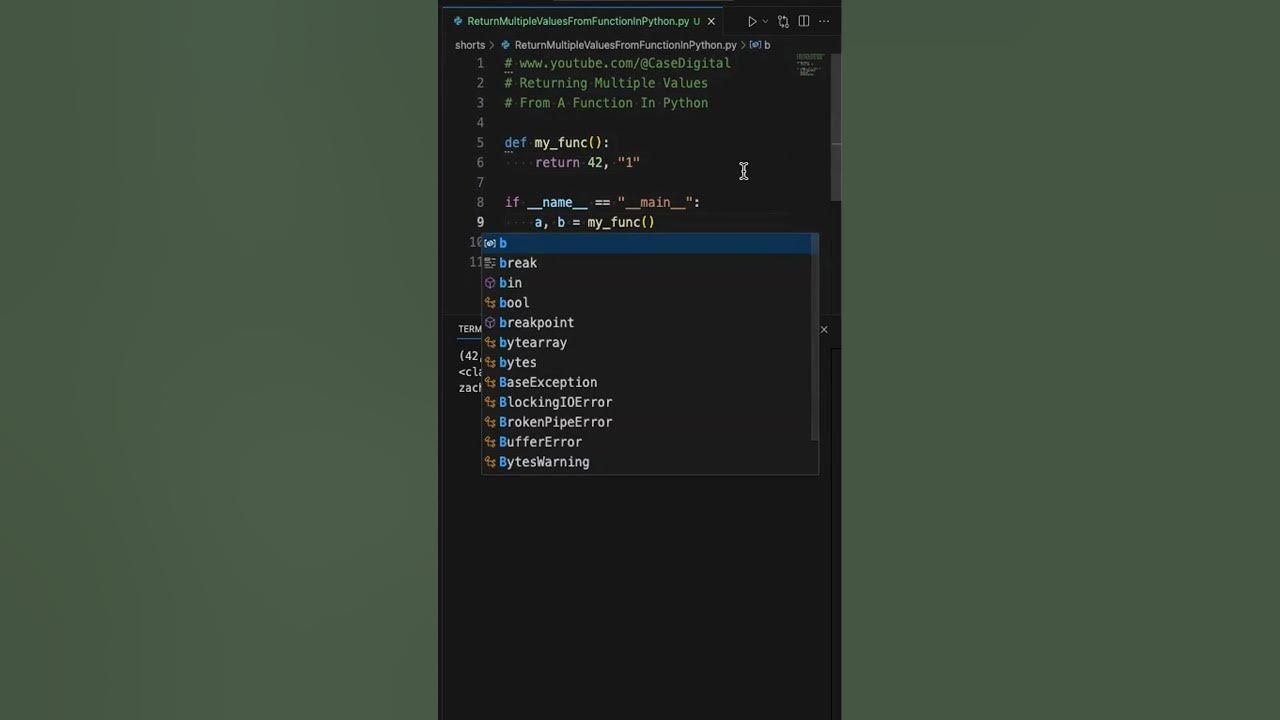Run the Python file with play icon
The height and width of the screenshot is (720, 1280).
click(752, 21)
